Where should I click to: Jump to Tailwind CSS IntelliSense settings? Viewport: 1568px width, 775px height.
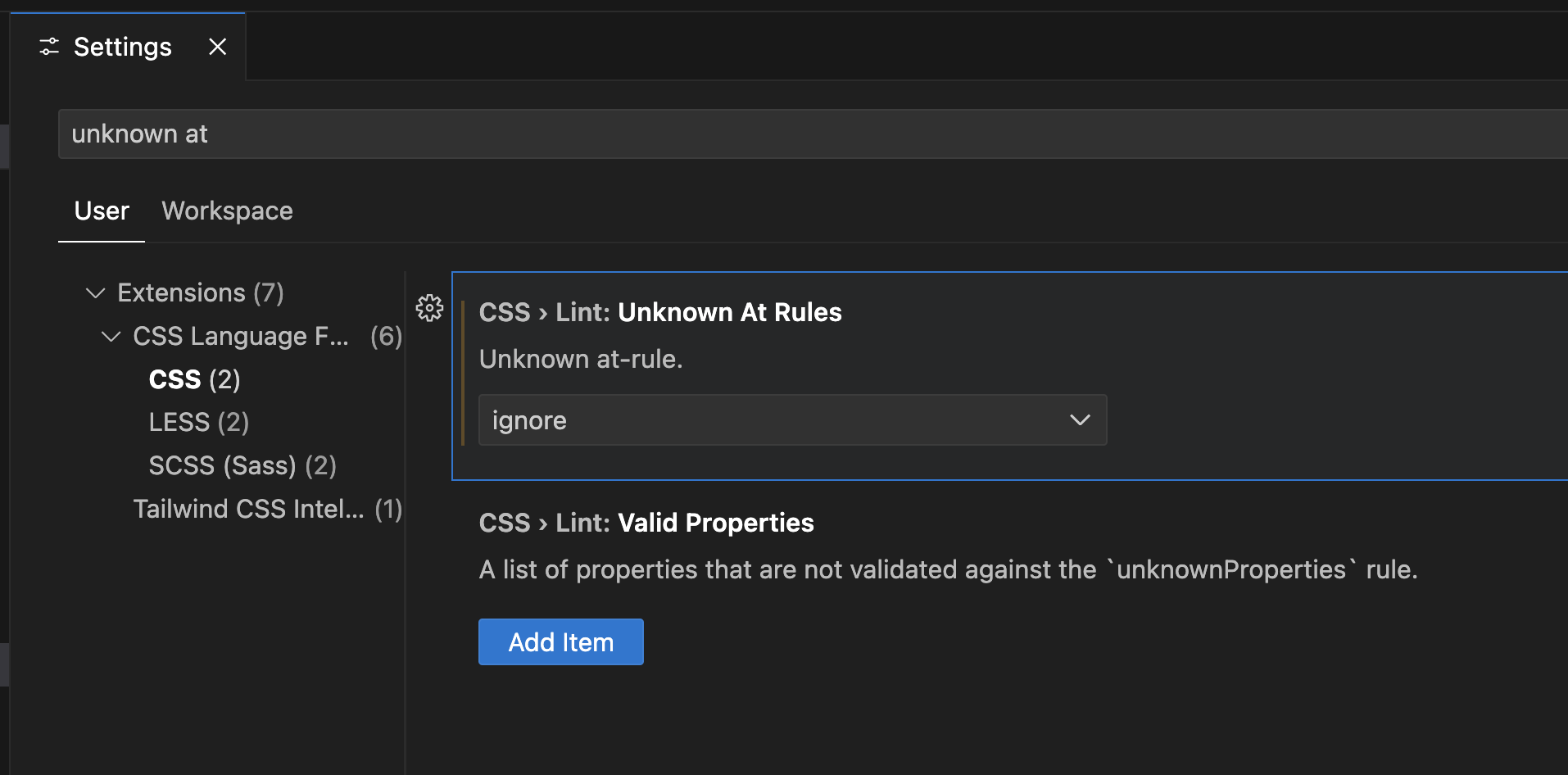(248, 509)
